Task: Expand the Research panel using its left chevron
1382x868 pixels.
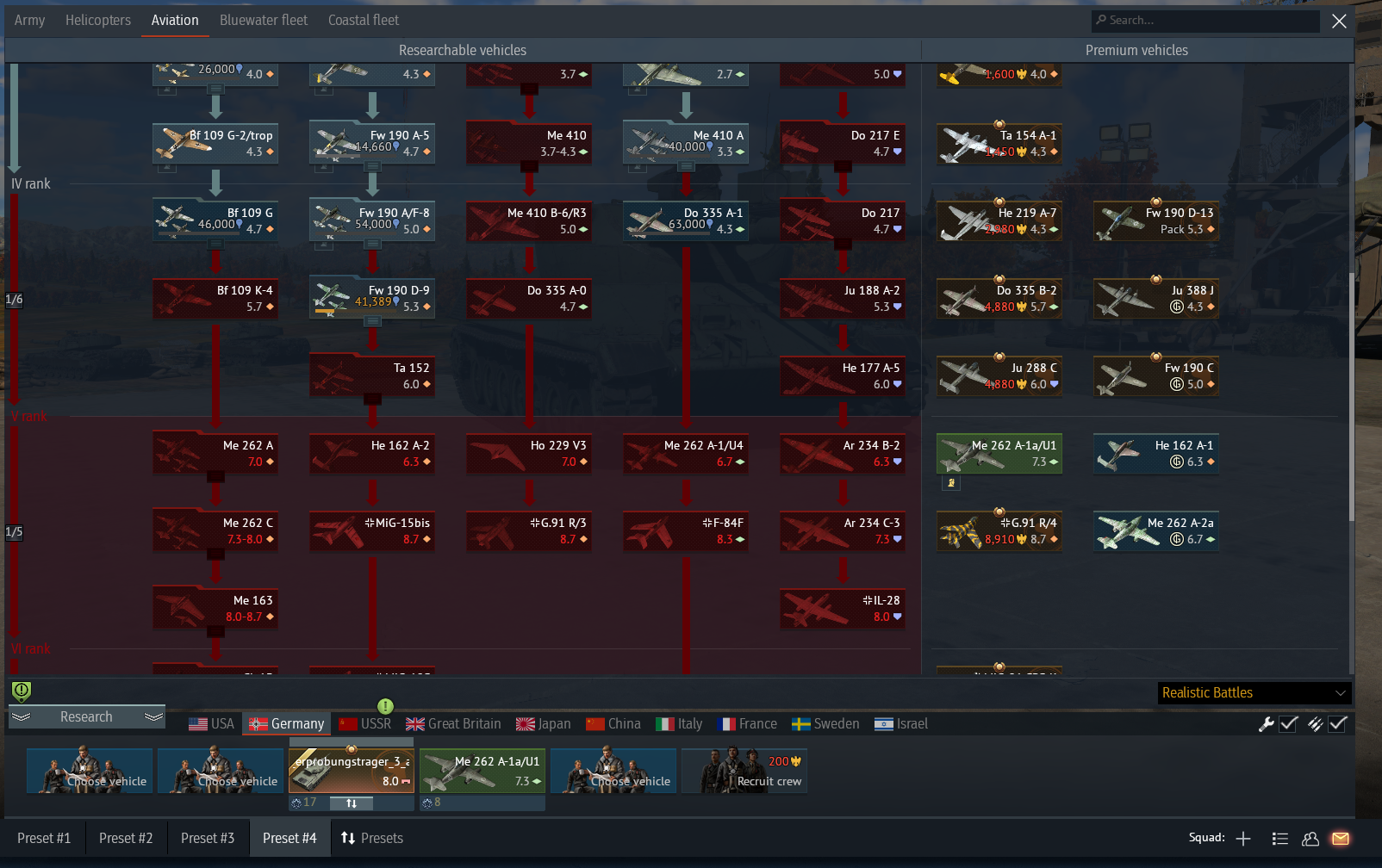Action: point(22,717)
